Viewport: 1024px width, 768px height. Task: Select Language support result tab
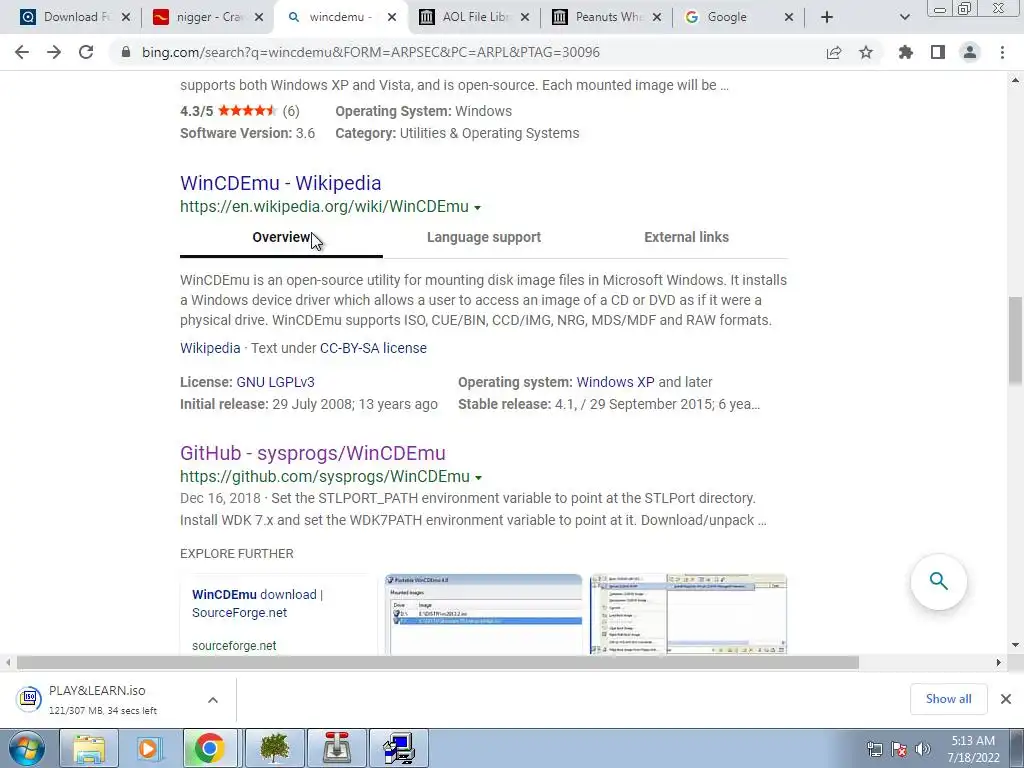(x=484, y=238)
